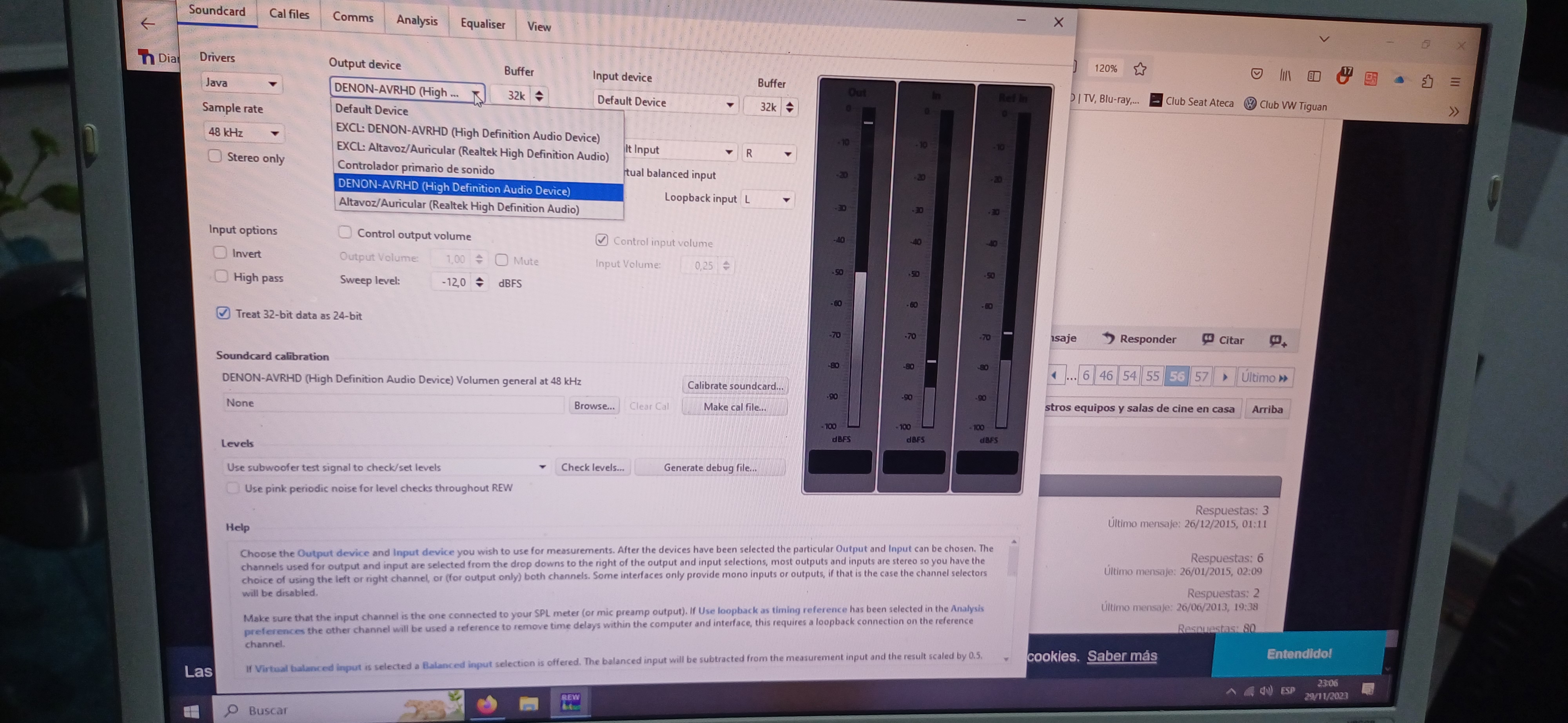Open Sample rate dropdown 48 kHz
1568x723 pixels.
[243, 132]
